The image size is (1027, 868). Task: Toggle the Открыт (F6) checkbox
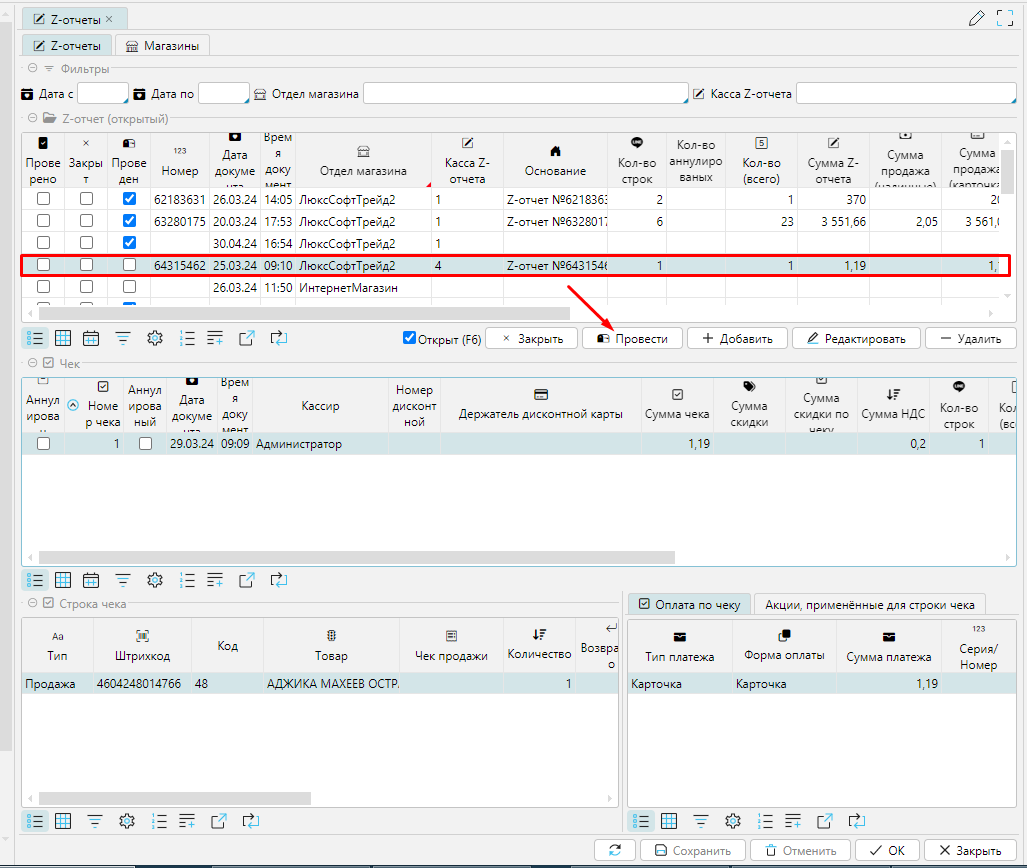pyautogui.click(x=409, y=338)
